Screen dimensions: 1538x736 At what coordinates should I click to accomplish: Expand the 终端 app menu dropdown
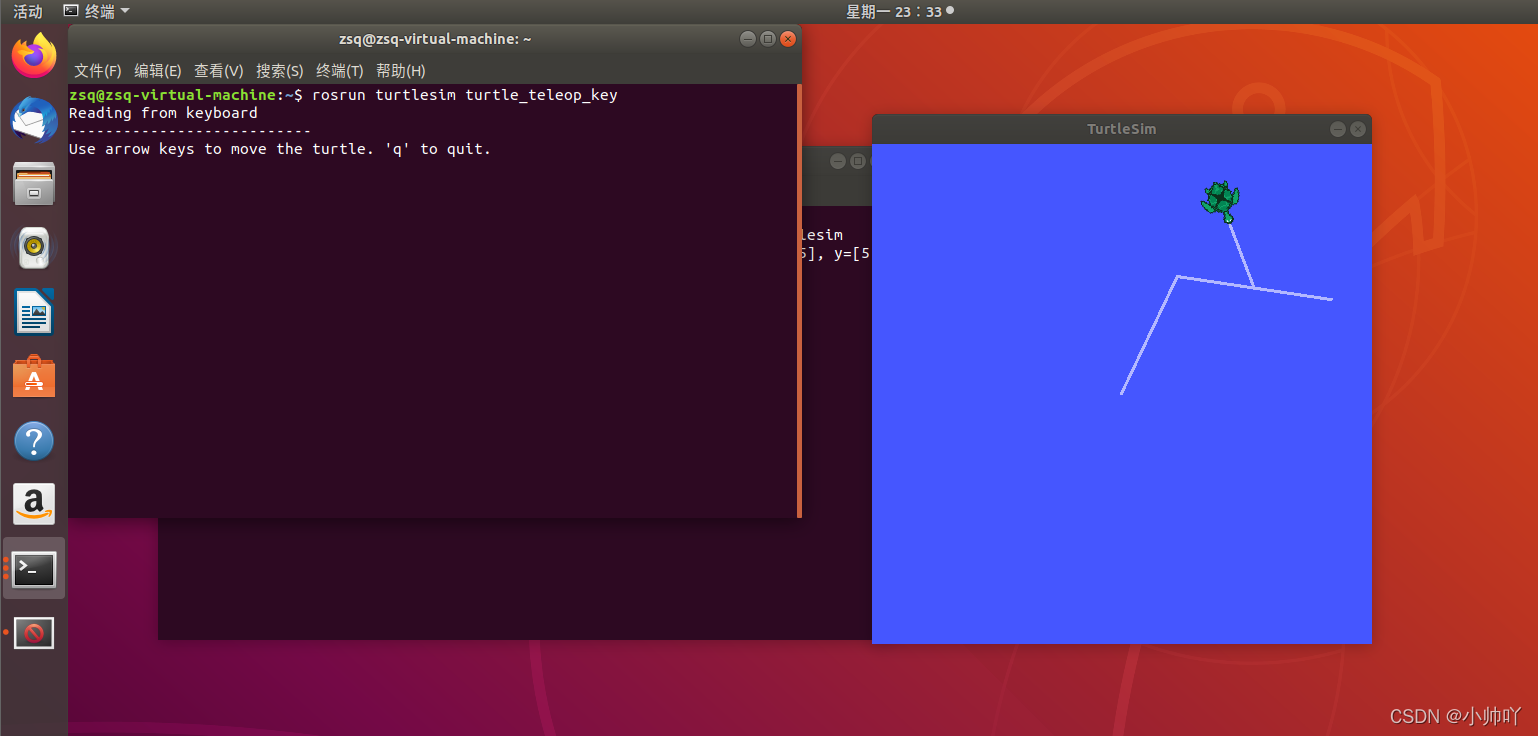coord(97,11)
